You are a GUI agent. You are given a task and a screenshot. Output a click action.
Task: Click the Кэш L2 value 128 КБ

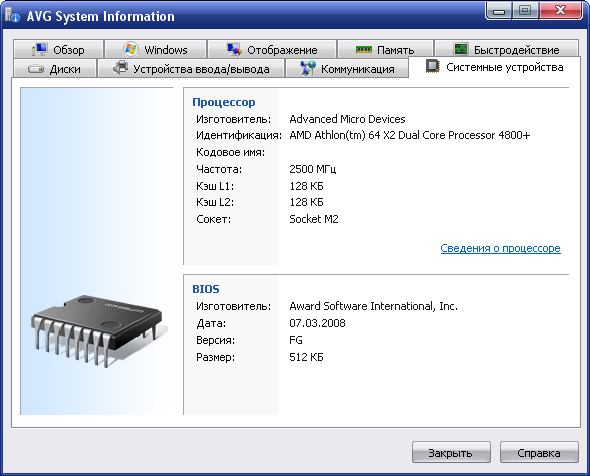(x=306, y=202)
